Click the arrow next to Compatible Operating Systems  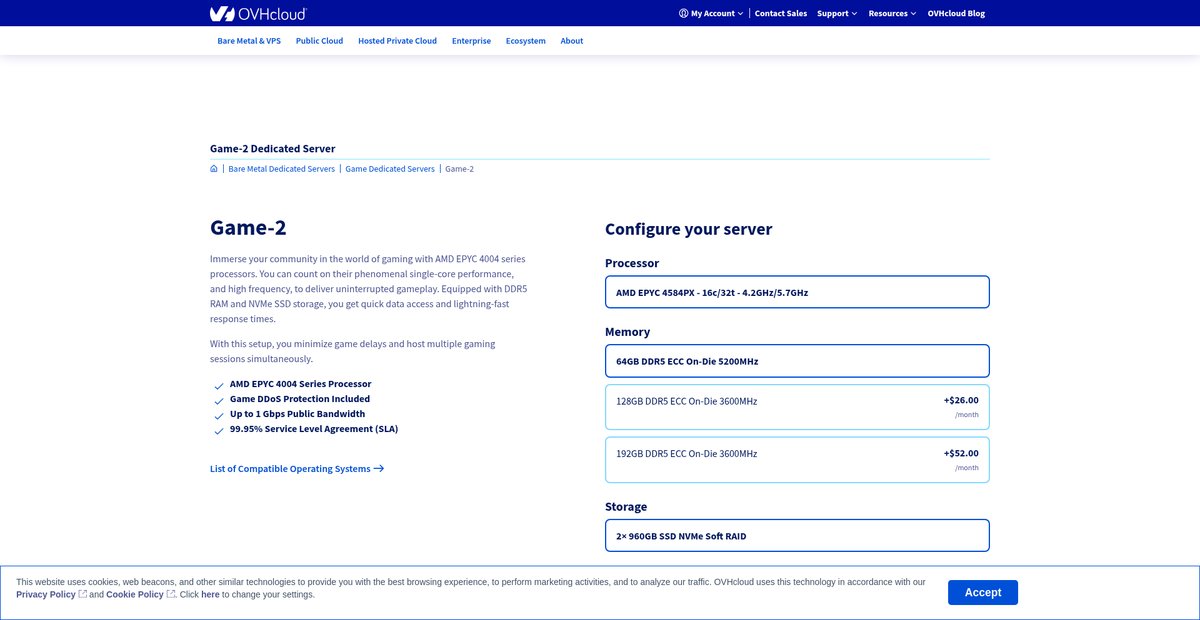(x=378, y=468)
